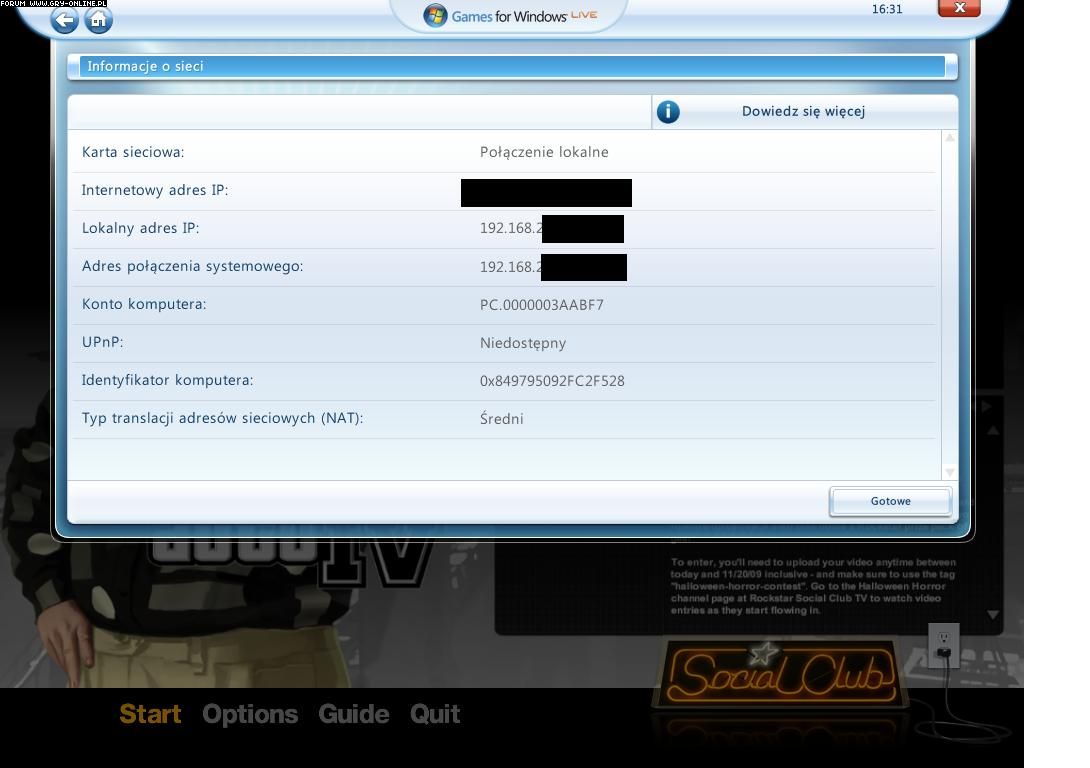1090x768 pixels.
Task: Click scroll down arrow in network info list
Action: coord(950,473)
